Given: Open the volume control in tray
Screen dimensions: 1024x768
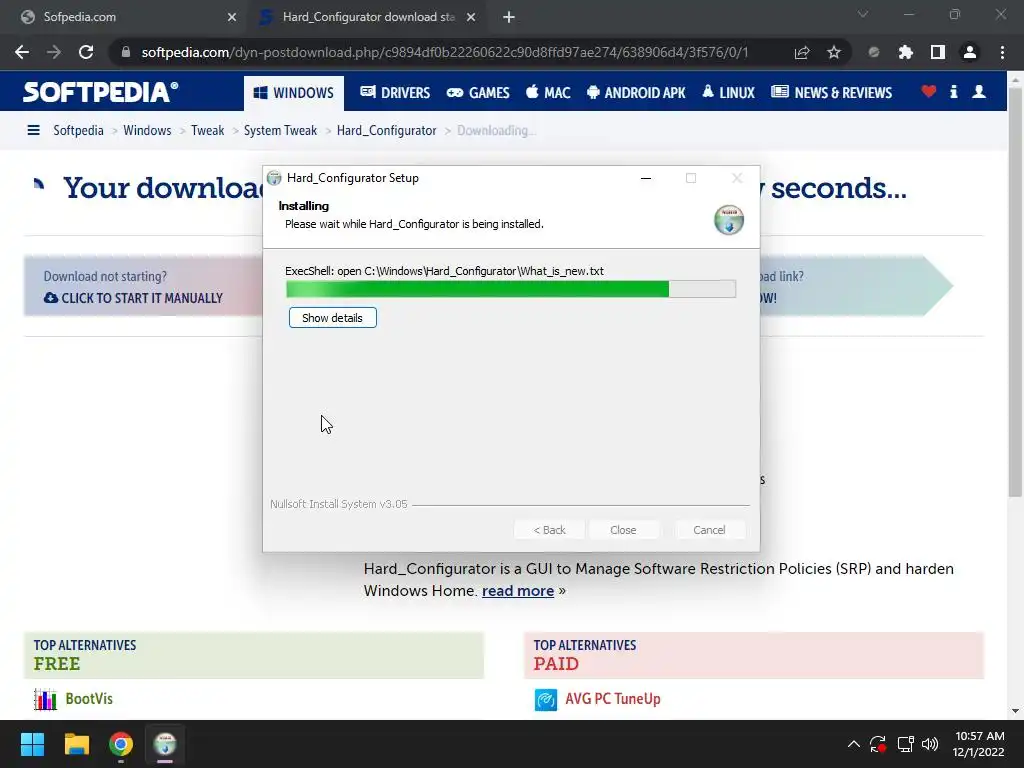Looking at the screenshot, I should 929,744.
